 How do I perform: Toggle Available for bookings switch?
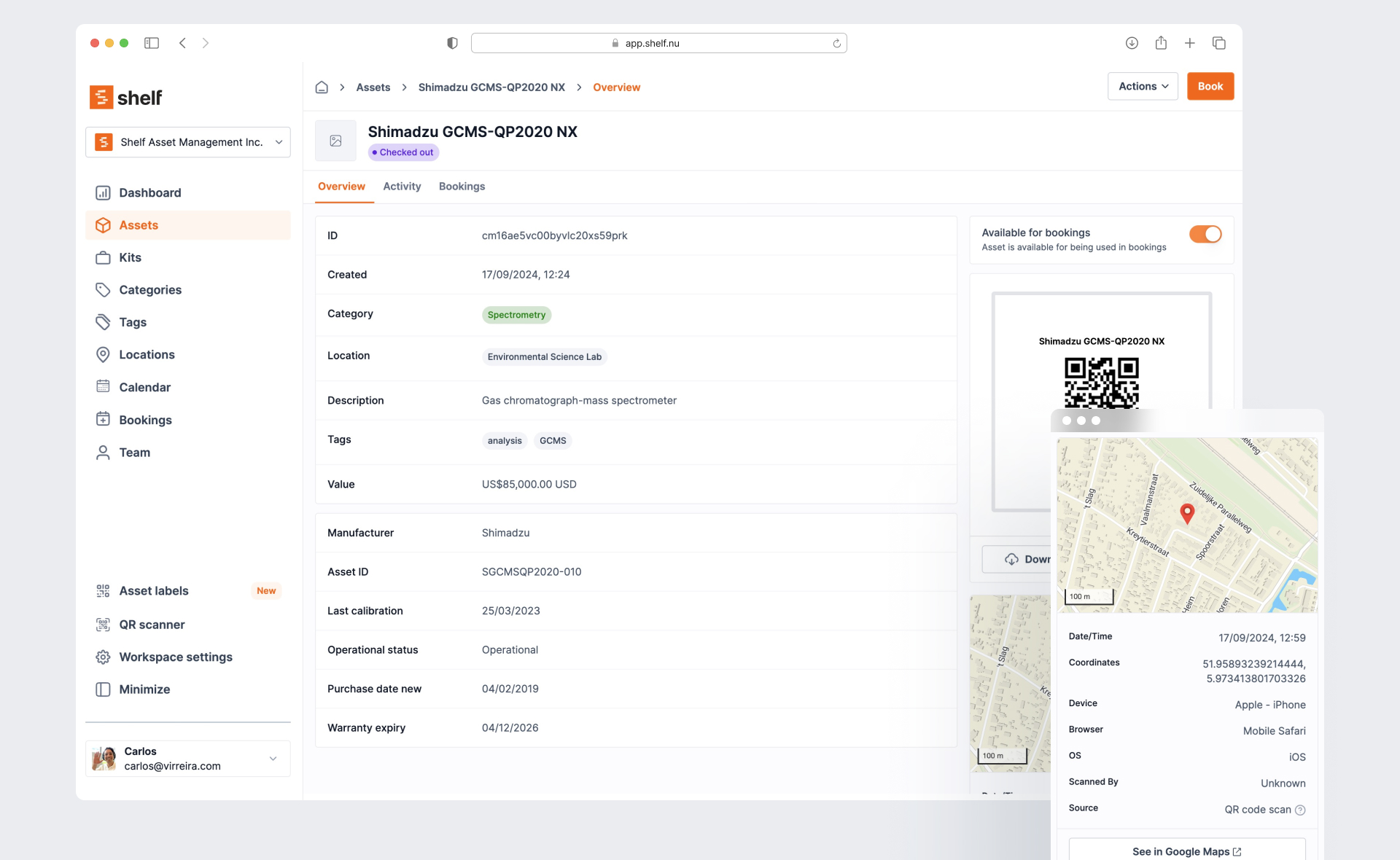coord(1205,234)
